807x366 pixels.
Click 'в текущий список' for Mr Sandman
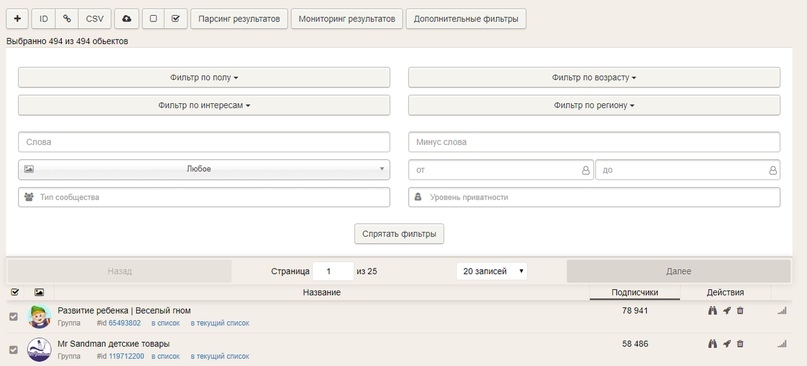tap(220, 356)
